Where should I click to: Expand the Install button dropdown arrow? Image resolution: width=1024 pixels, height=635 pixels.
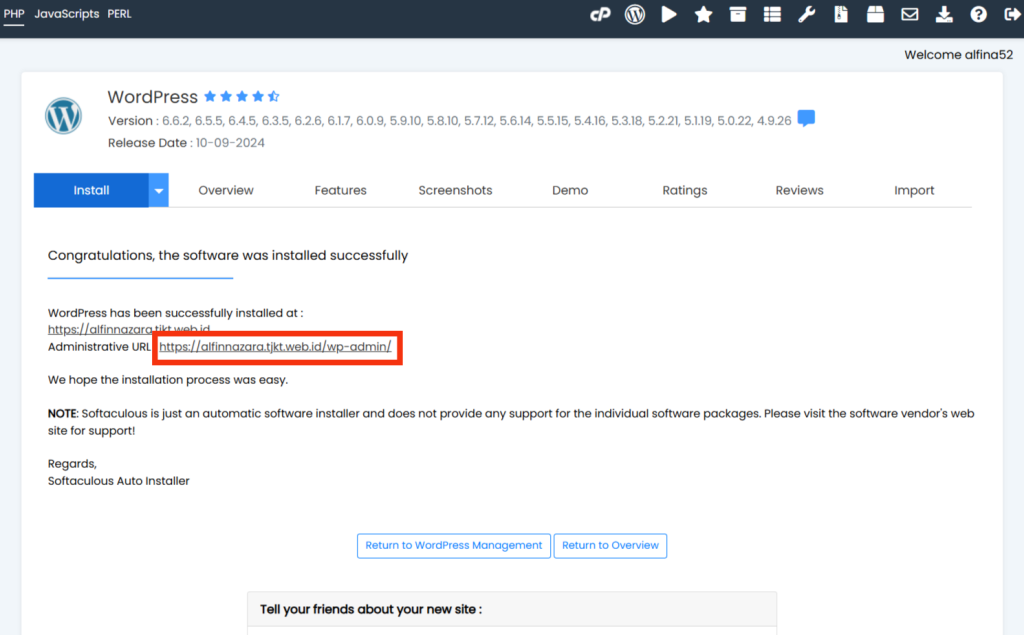tap(158, 190)
